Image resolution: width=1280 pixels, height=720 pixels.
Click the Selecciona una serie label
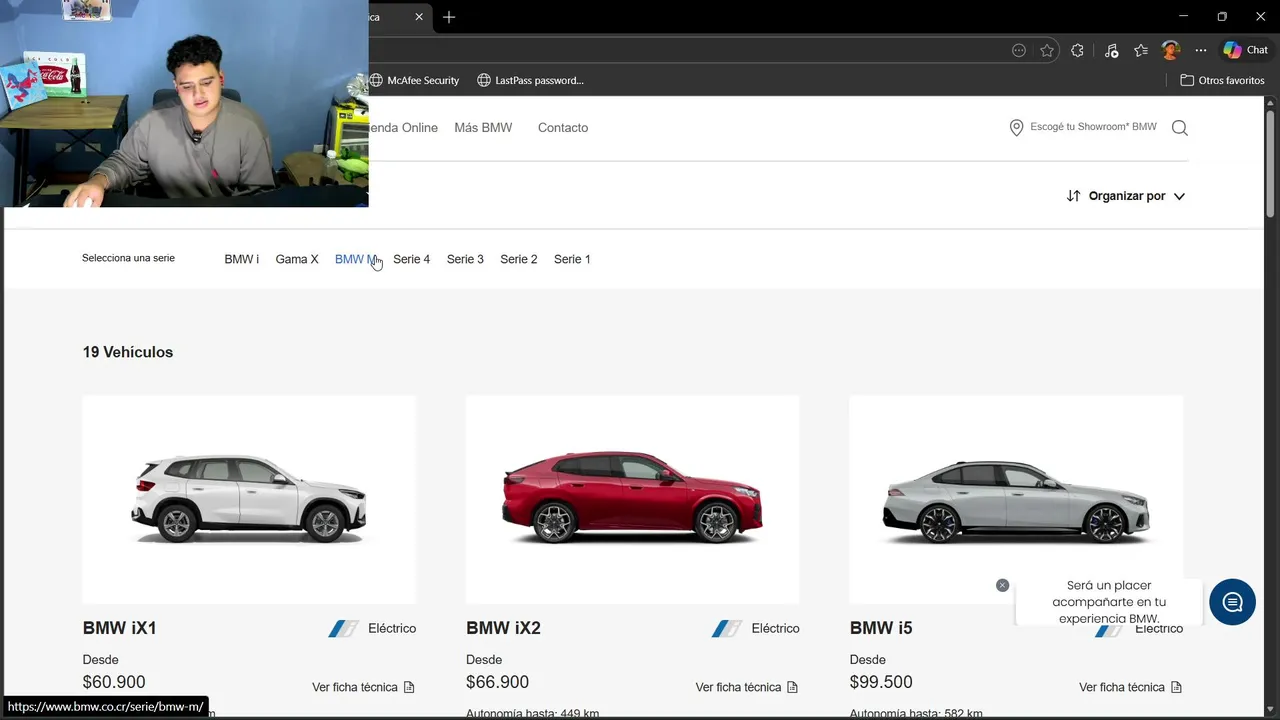128,258
